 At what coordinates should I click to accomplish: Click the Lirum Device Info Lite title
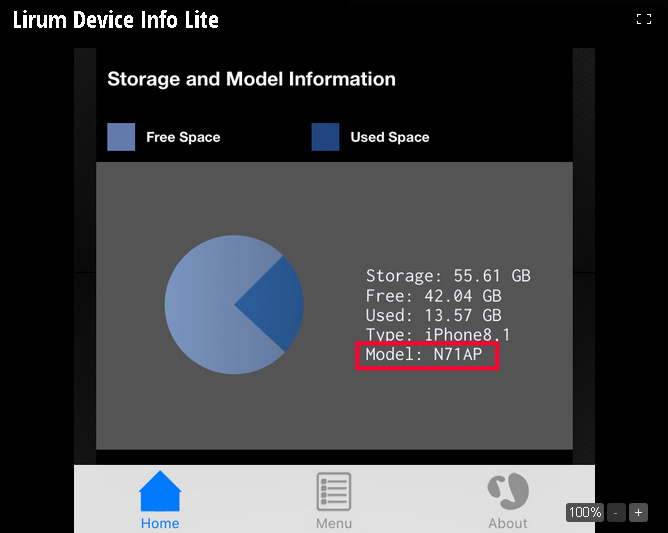[116, 19]
